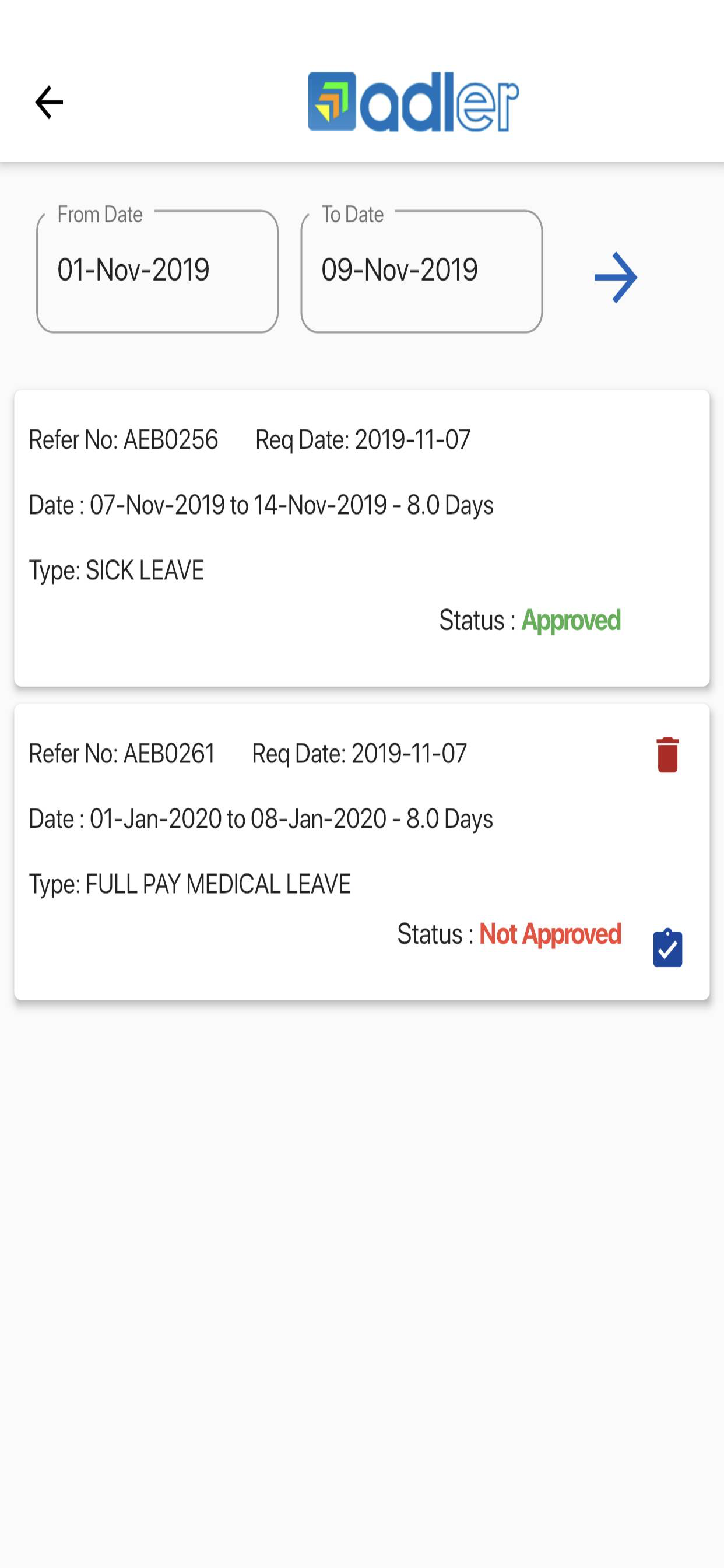The height and width of the screenshot is (1568, 724).
Task: Select the 09-Nov-2019 date value
Action: pos(399,269)
